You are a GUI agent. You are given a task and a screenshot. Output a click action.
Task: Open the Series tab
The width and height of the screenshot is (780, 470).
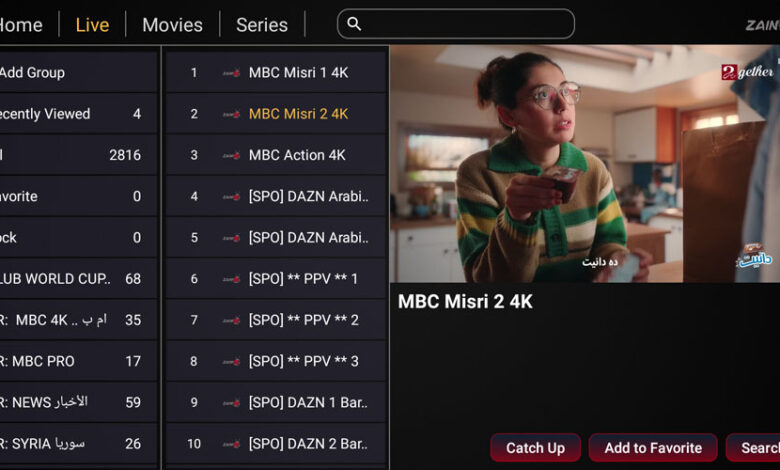click(262, 25)
